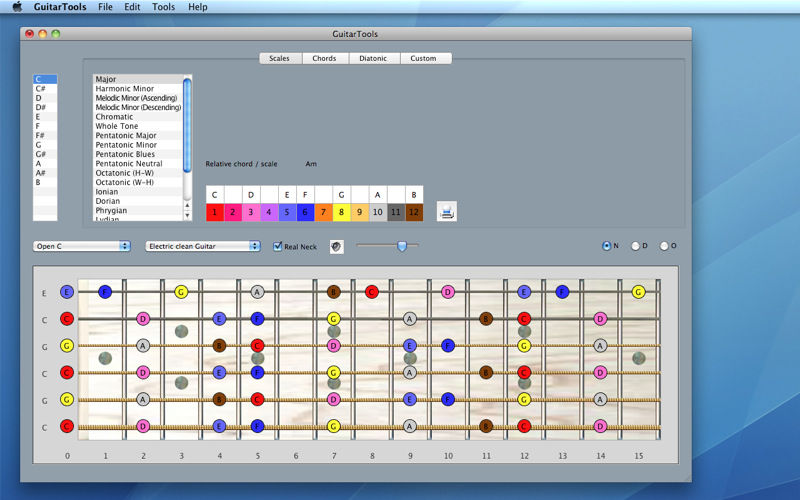Select the Pentatonic Neutral scale
Viewport: 800px width, 500px height.
138,164
